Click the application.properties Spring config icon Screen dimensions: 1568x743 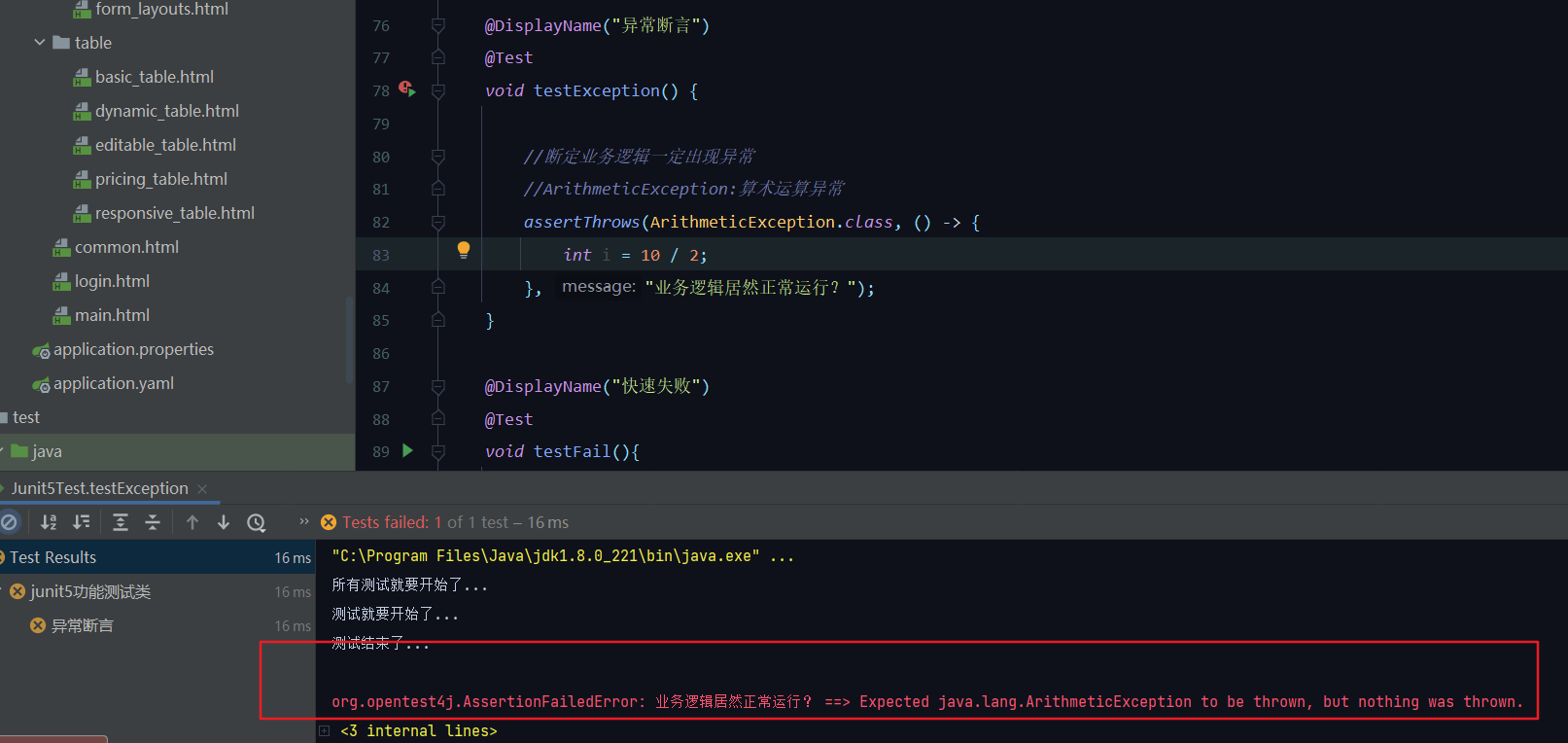click(x=41, y=350)
